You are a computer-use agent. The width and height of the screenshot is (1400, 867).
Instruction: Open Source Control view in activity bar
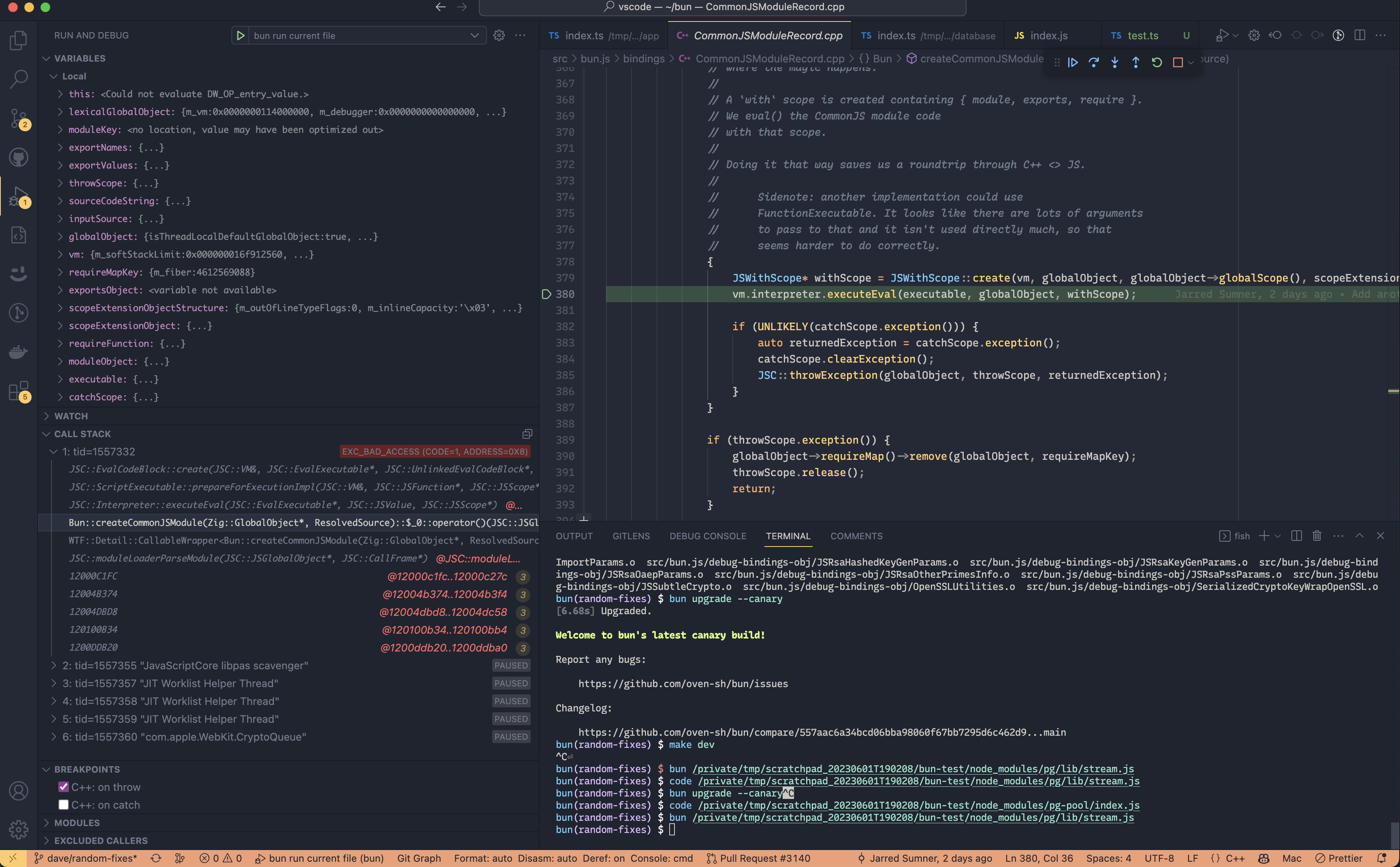[x=18, y=118]
